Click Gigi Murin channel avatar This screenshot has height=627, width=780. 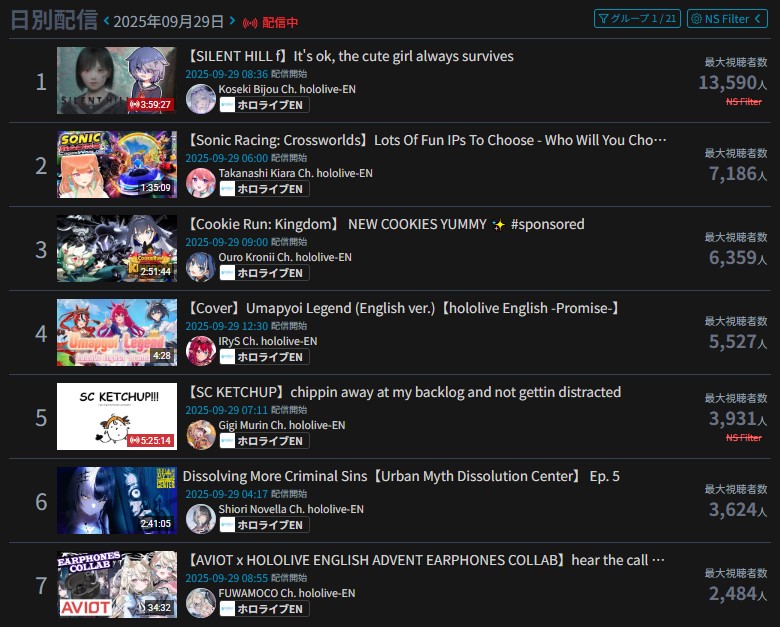(x=200, y=434)
